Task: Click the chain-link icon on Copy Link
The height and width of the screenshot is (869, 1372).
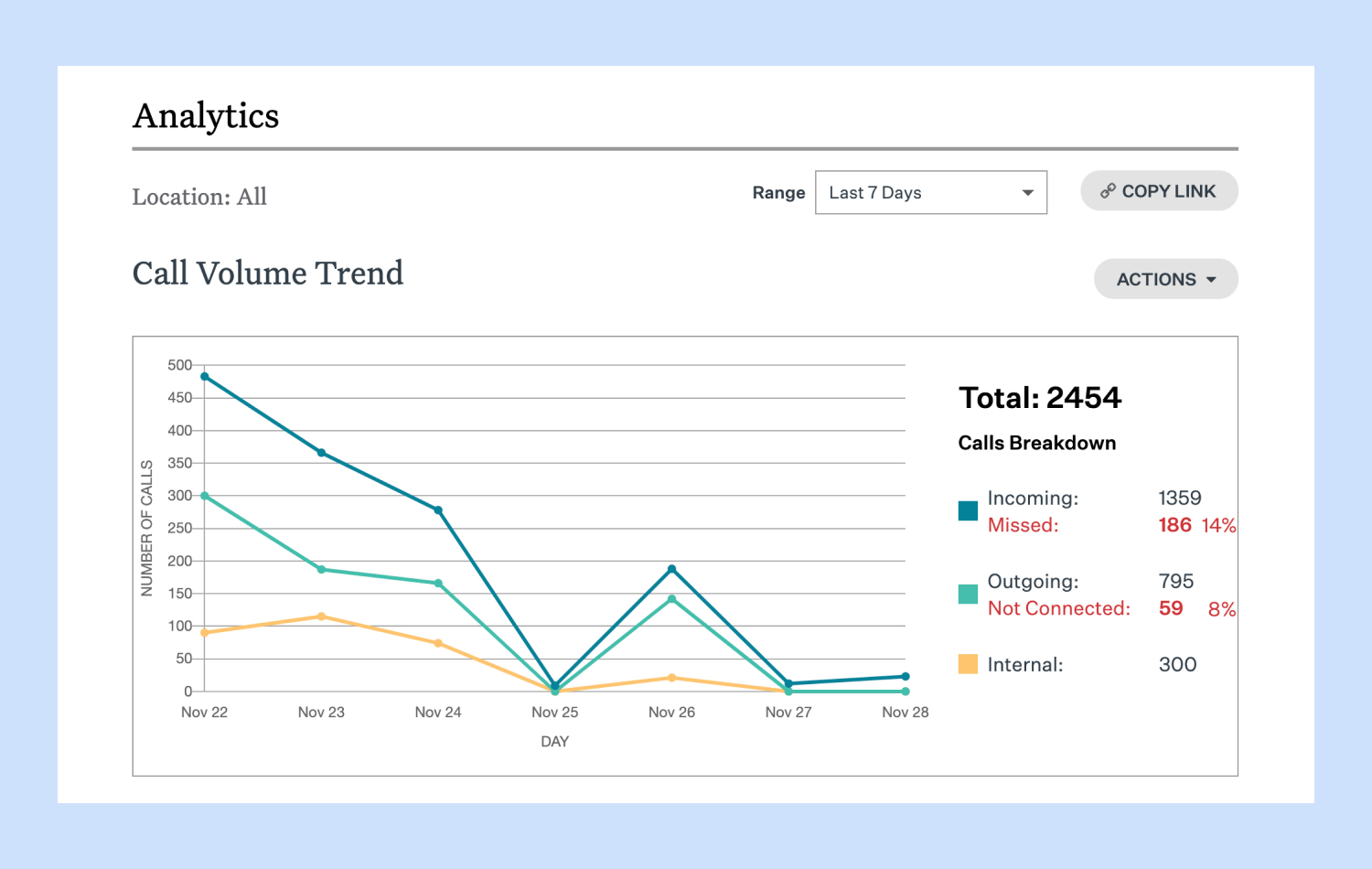Action: click(x=1109, y=191)
